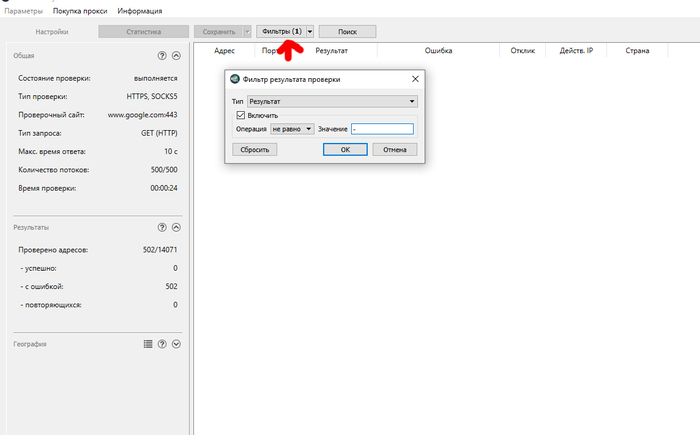Viewport: 700px width, 435px height.
Task: Open help for Результаты section
Action: click(162, 228)
